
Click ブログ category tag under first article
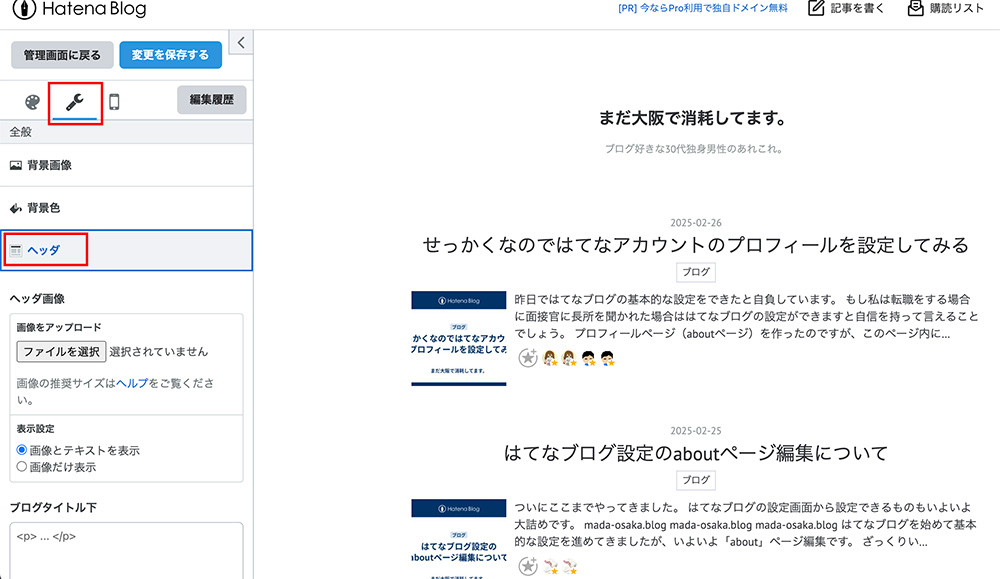696,272
